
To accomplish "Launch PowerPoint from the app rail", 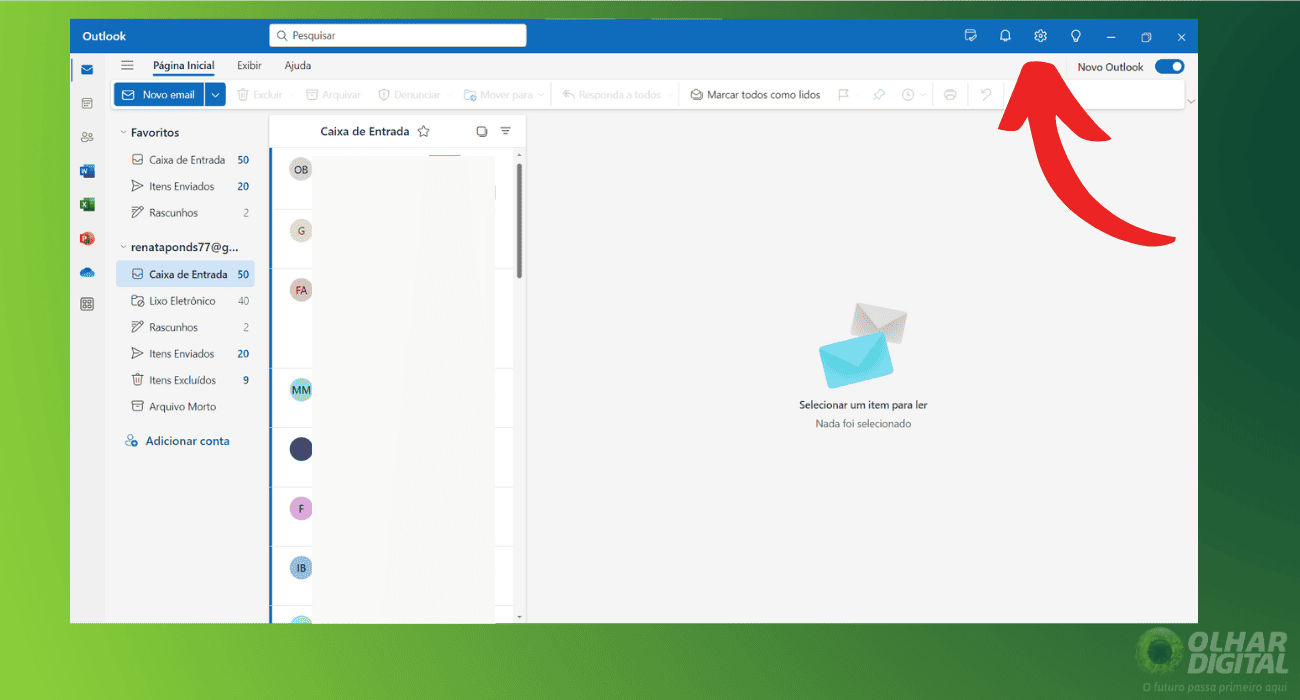I will [x=87, y=238].
